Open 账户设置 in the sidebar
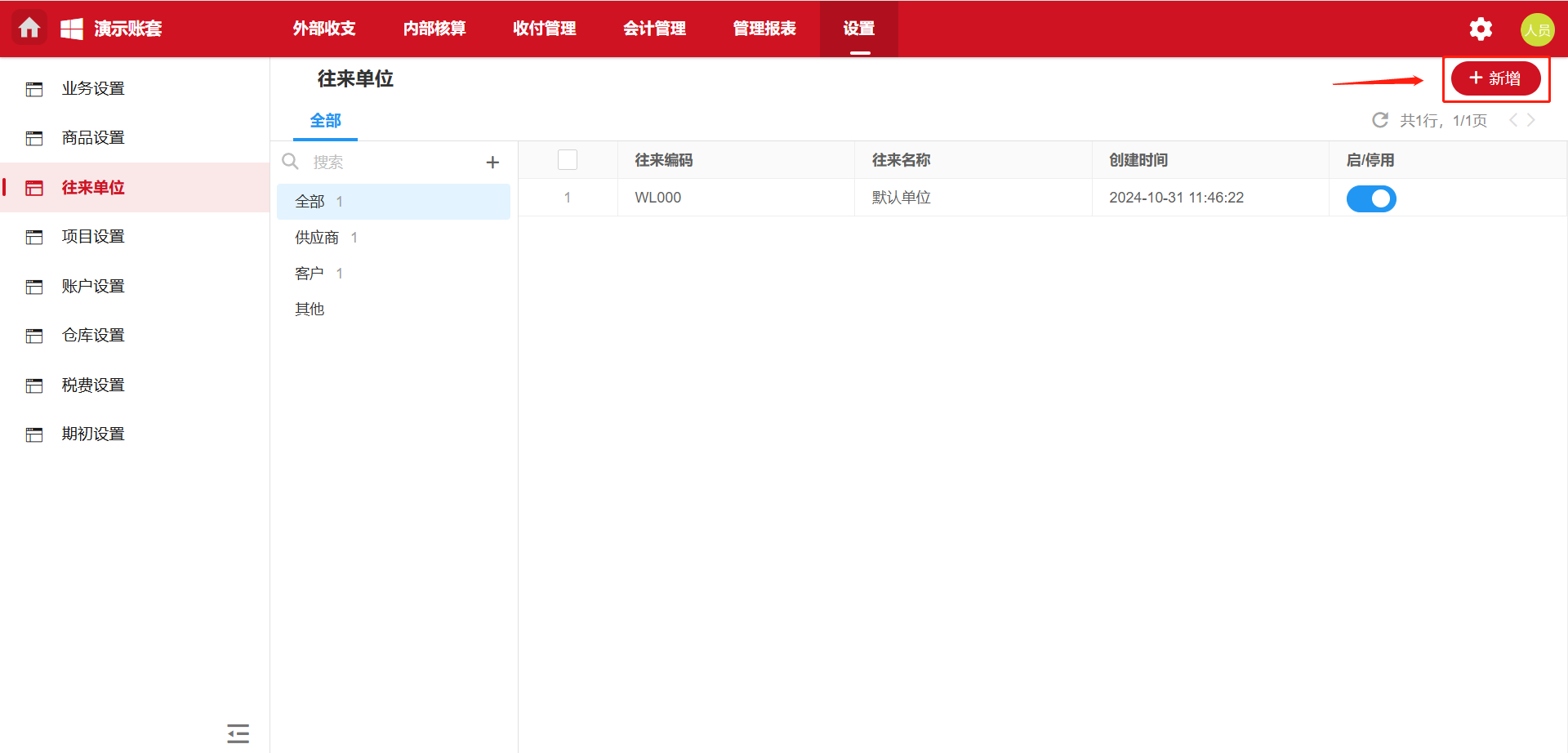The width and height of the screenshot is (1568, 753). (93, 287)
